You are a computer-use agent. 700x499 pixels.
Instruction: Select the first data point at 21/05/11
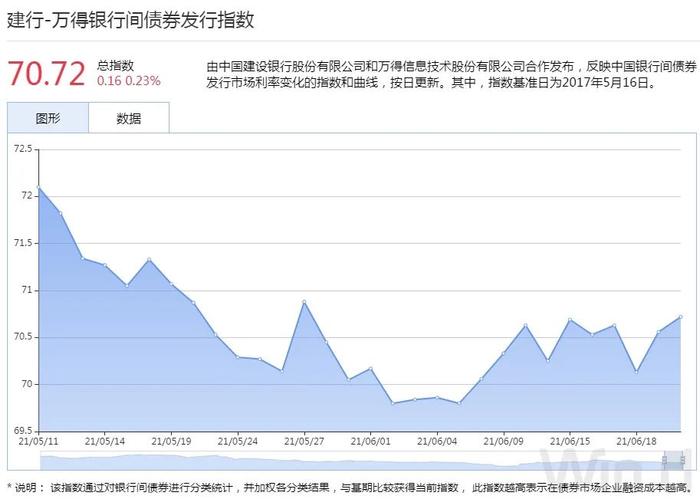tap(39, 187)
